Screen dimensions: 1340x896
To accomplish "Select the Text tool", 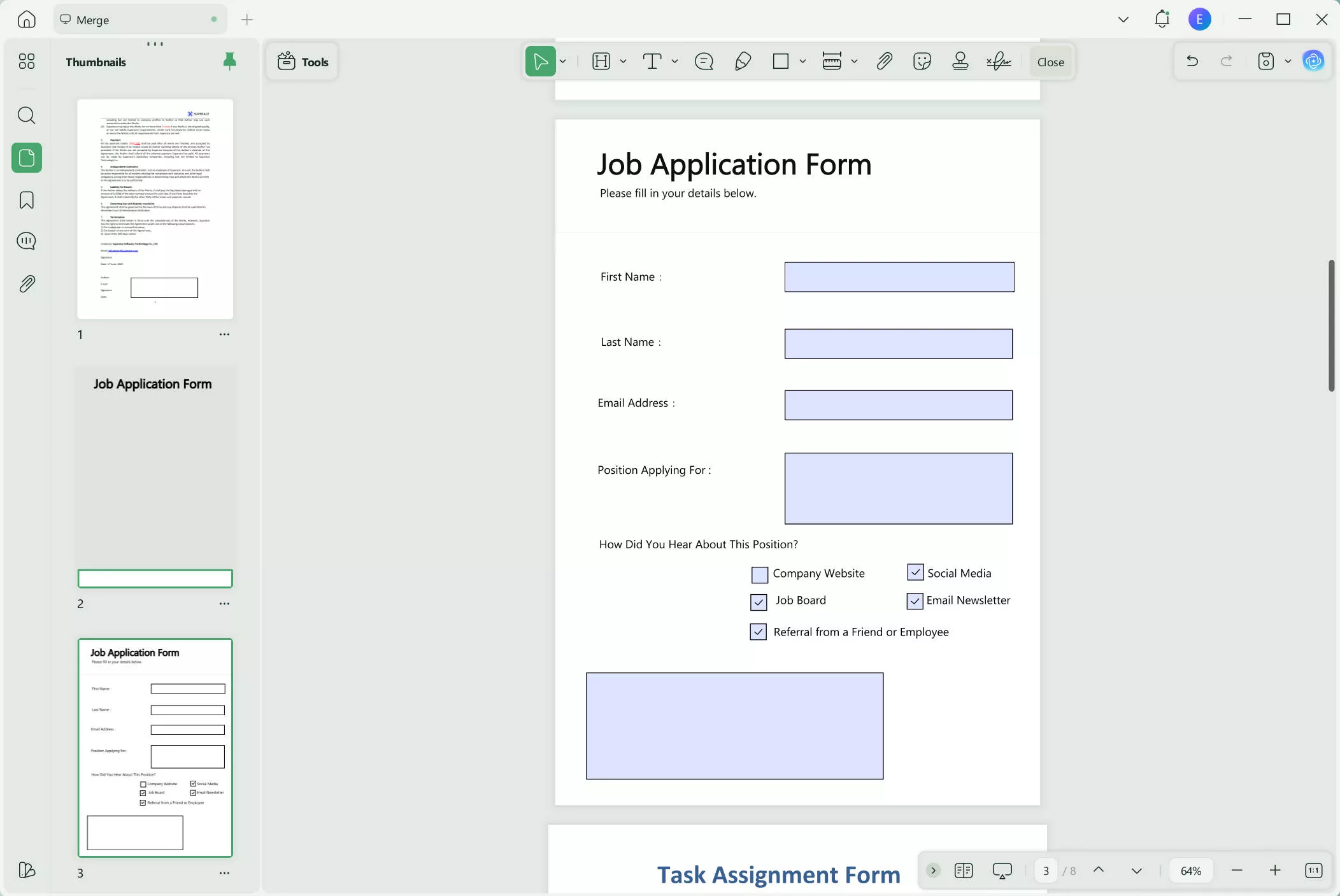I will click(652, 61).
